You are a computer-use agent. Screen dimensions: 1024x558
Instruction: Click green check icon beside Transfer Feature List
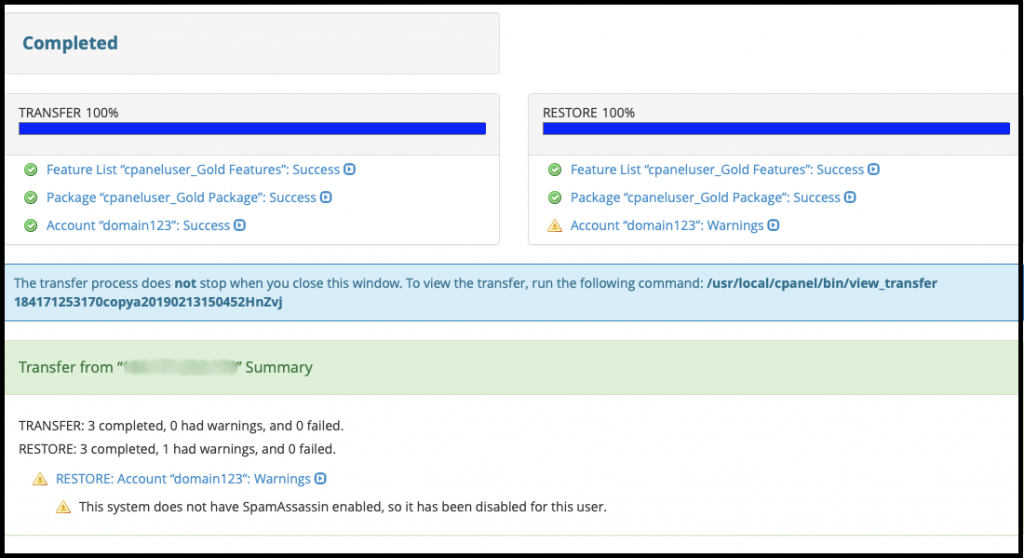[31, 170]
